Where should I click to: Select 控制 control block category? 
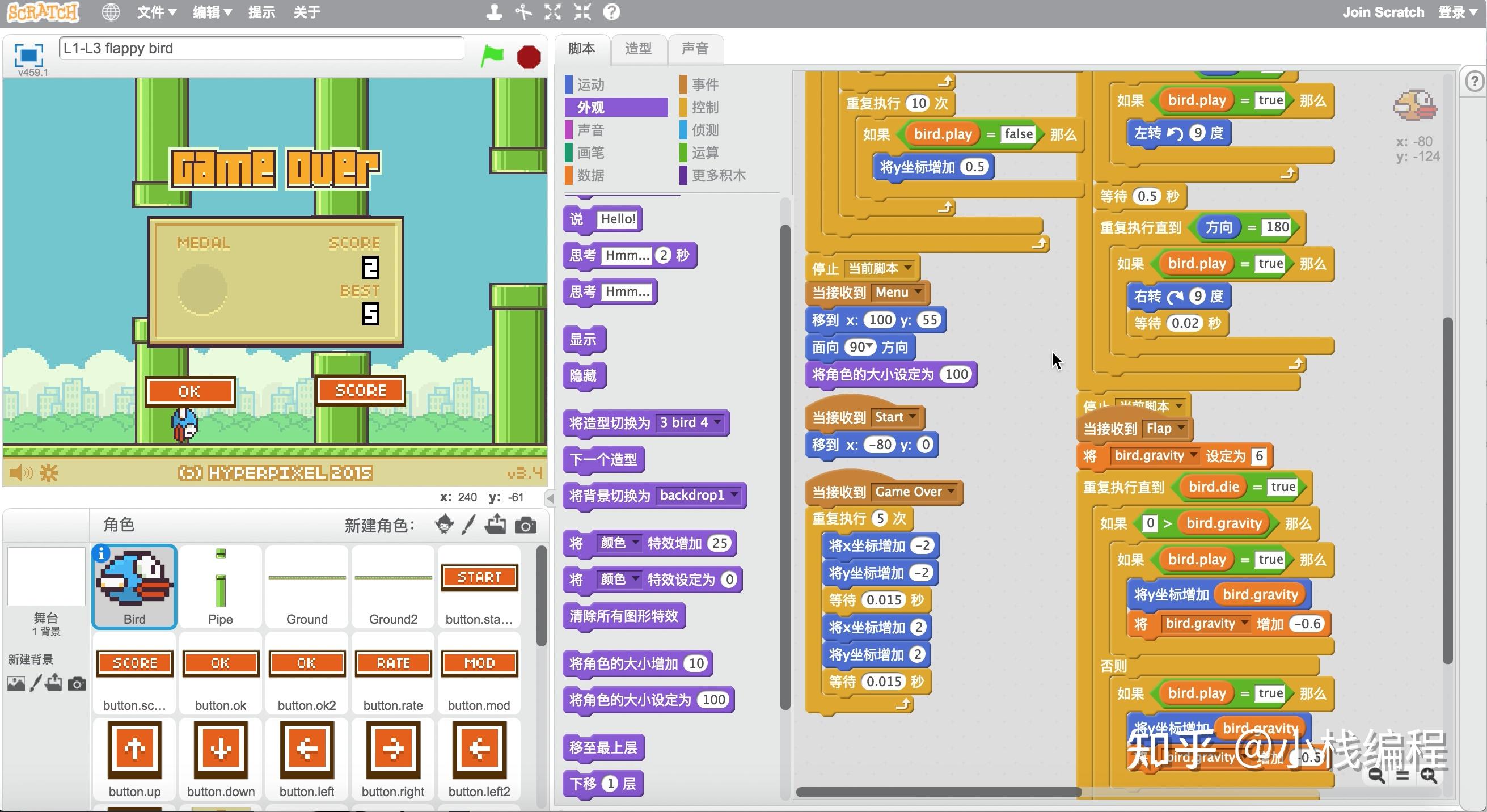tap(730, 107)
